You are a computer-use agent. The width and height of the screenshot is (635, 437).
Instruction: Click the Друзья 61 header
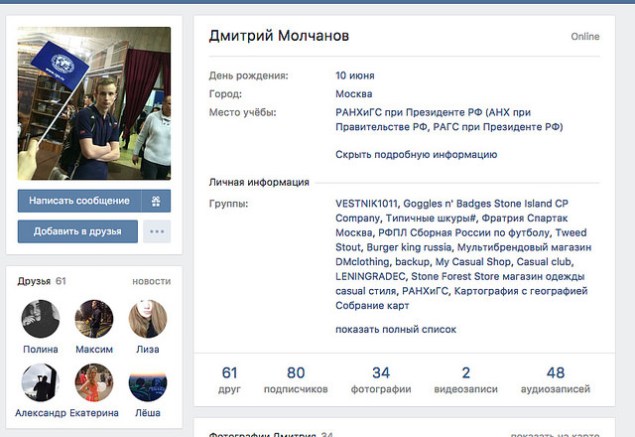coord(42,281)
